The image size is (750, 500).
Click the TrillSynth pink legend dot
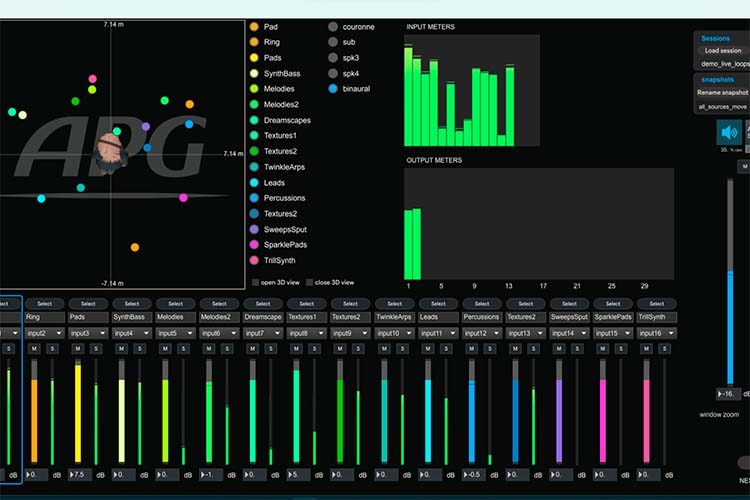254,261
